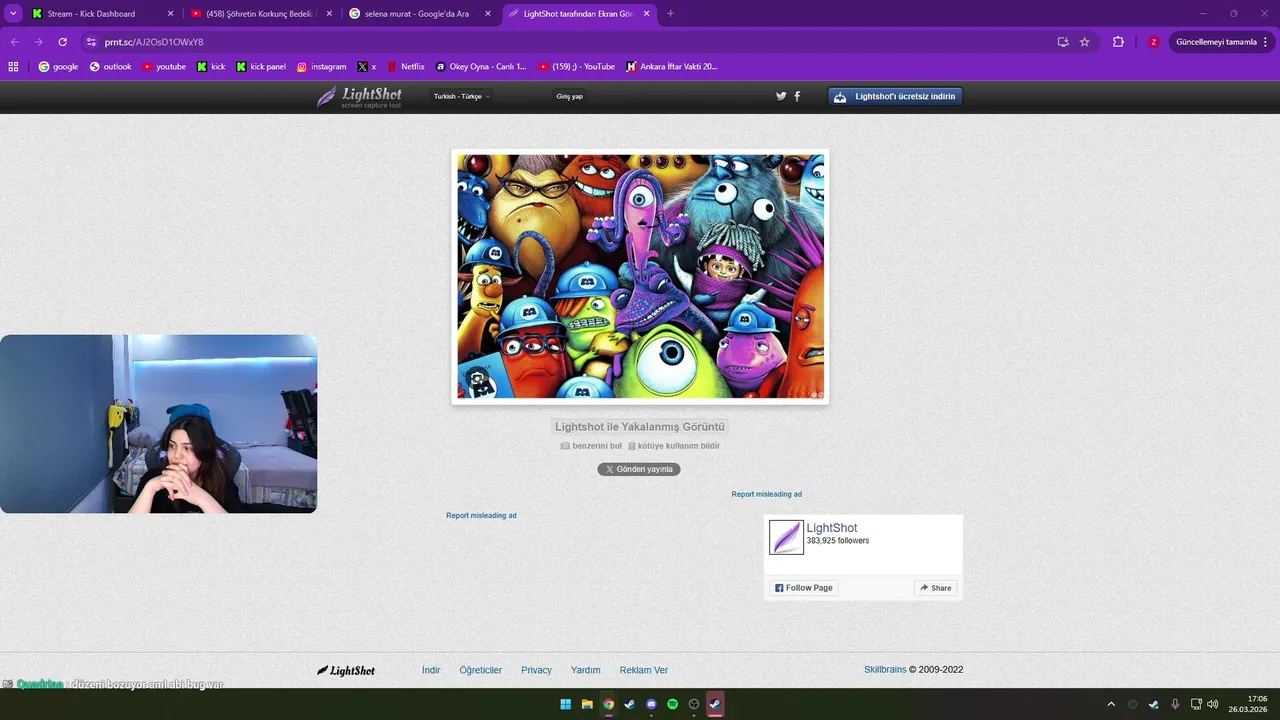Click the Chrome reload button

click(x=62, y=42)
